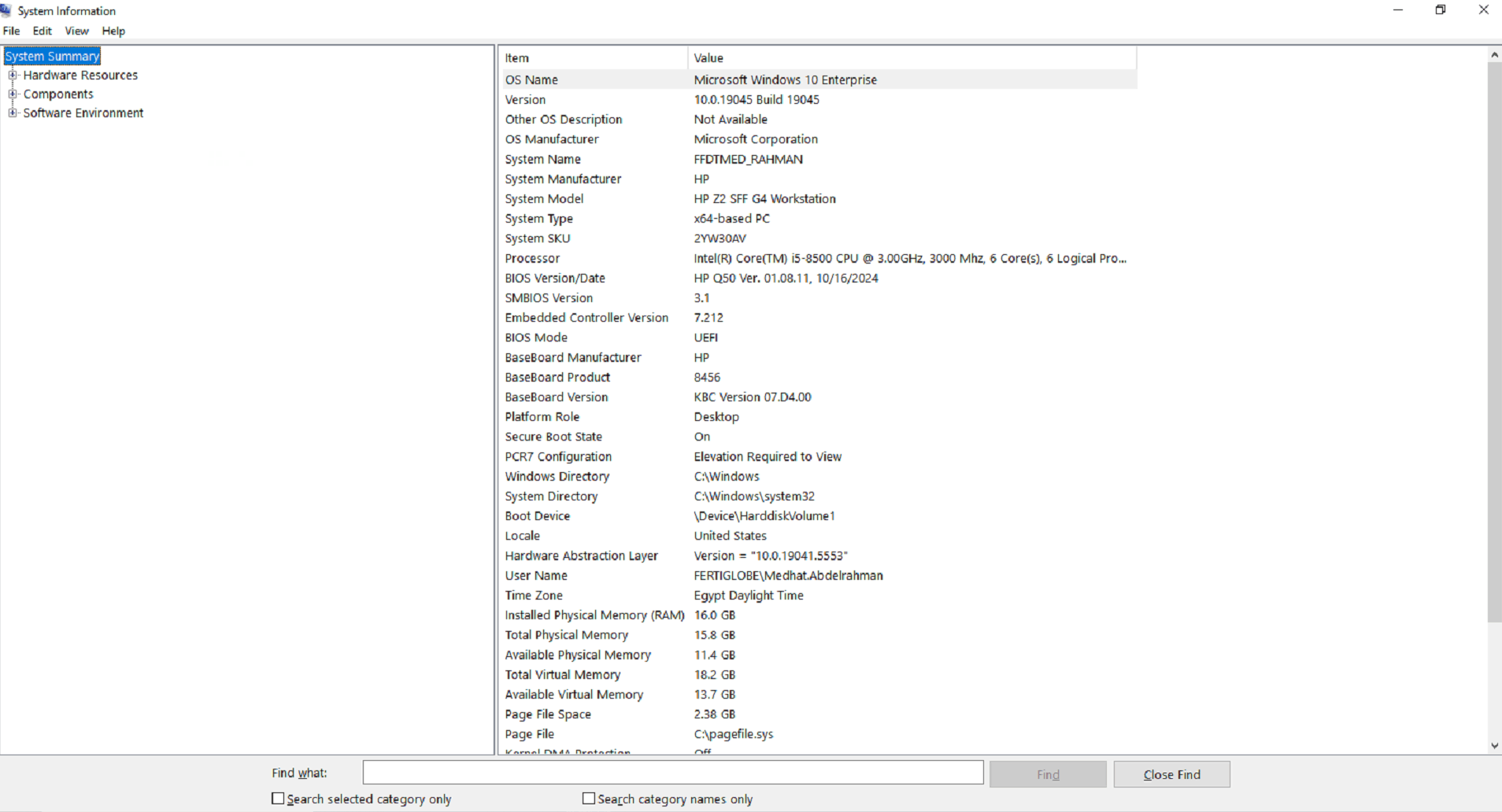Click the User Name item
The height and width of the screenshot is (812, 1502).
[536, 575]
